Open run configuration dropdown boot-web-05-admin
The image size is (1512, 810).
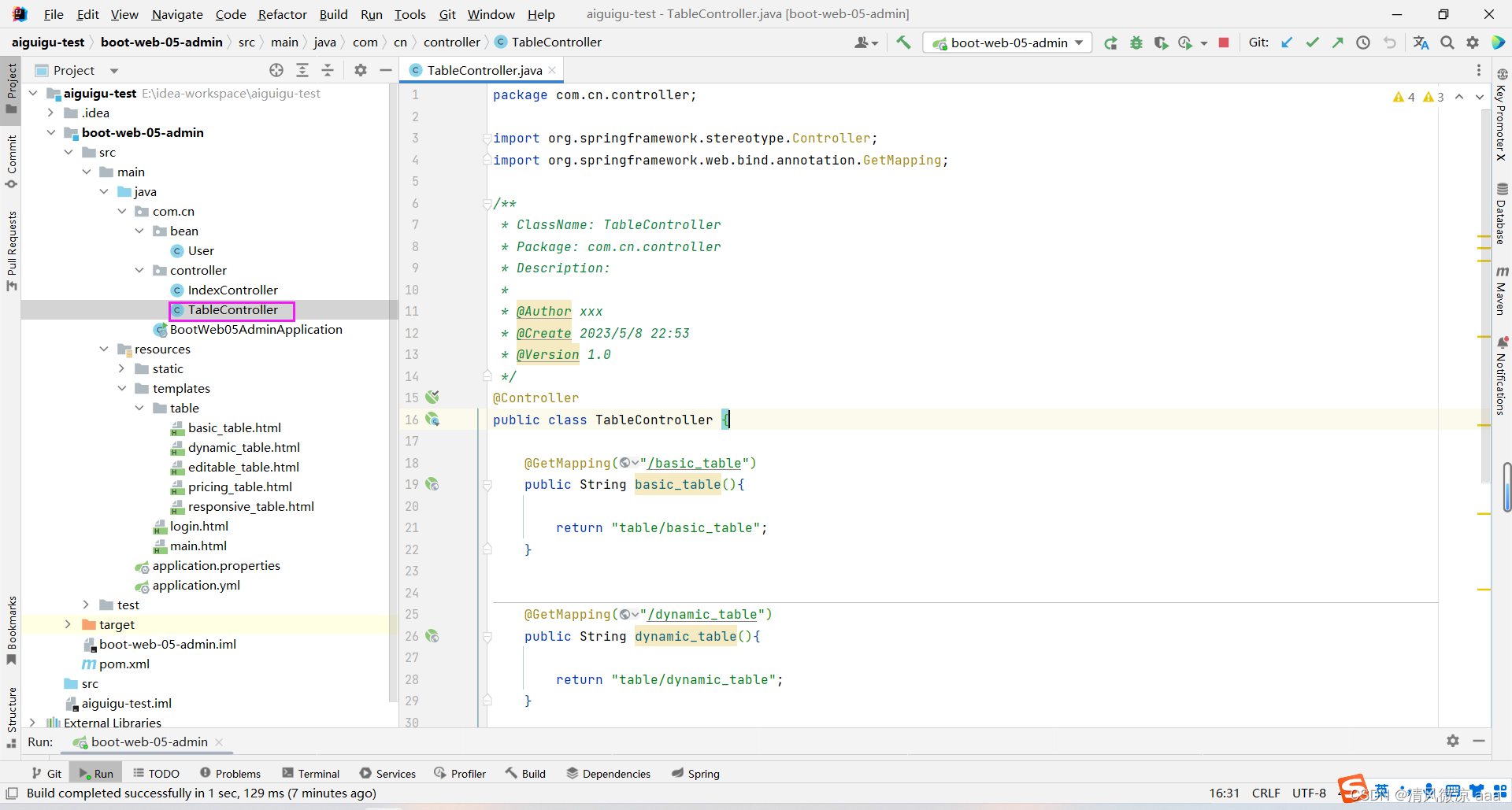pyautogui.click(x=1009, y=43)
